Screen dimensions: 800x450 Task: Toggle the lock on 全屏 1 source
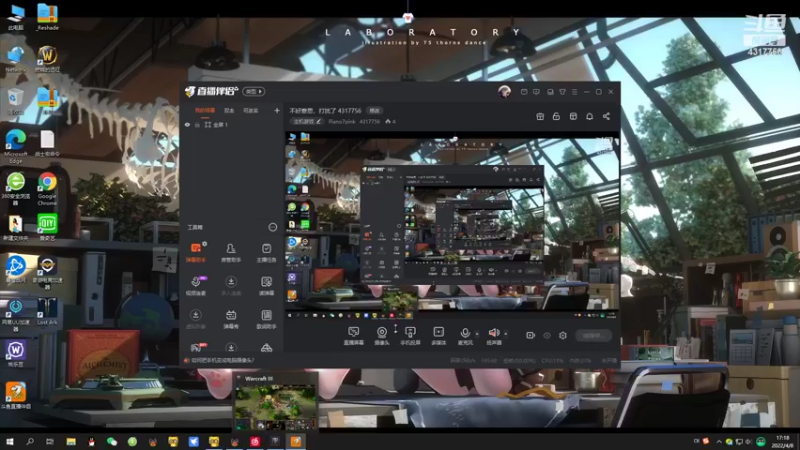click(x=197, y=124)
